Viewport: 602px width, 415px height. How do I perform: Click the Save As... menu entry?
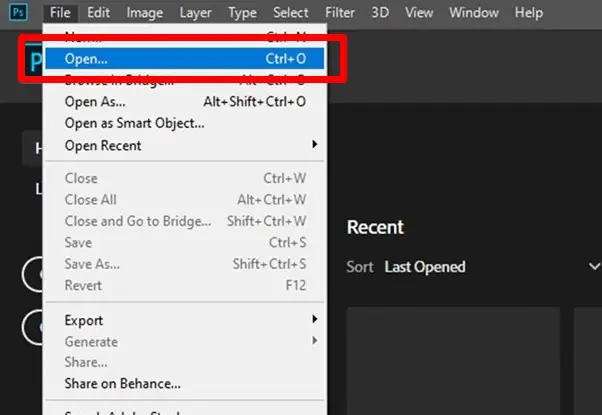pyautogui.click(x=185, y=264)
